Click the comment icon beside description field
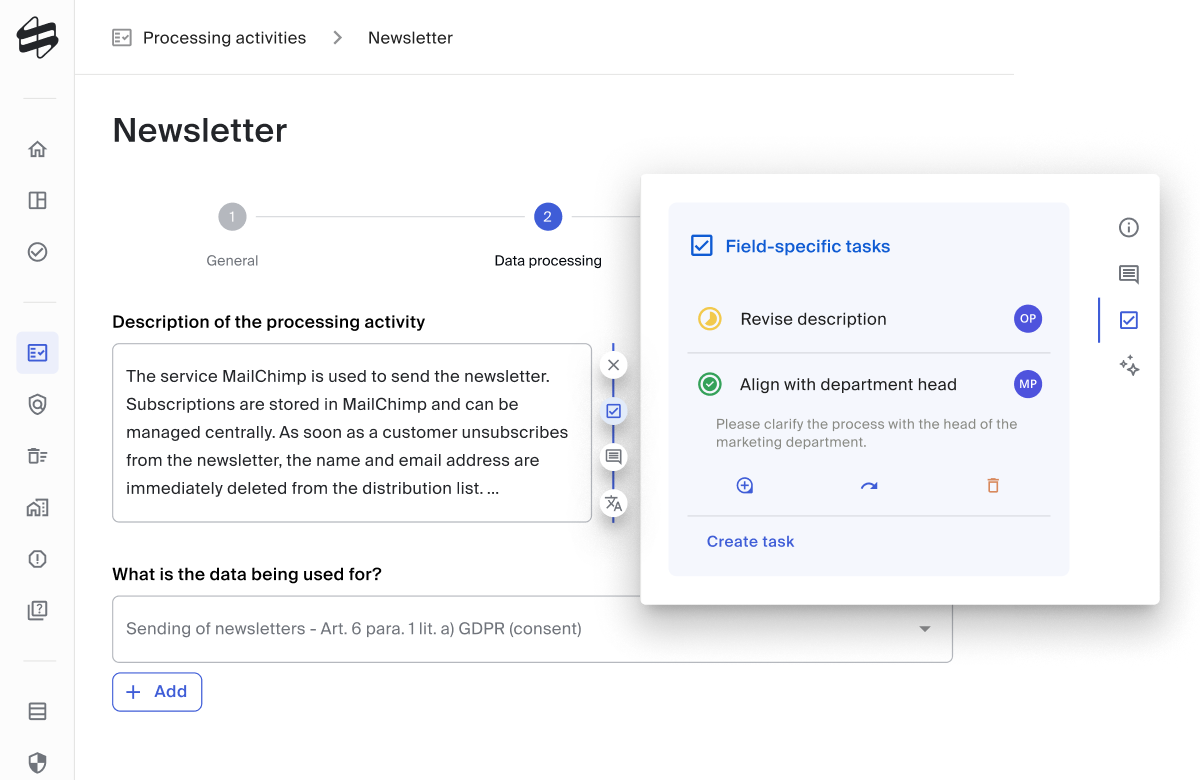1200x780 pixels. 614,457
